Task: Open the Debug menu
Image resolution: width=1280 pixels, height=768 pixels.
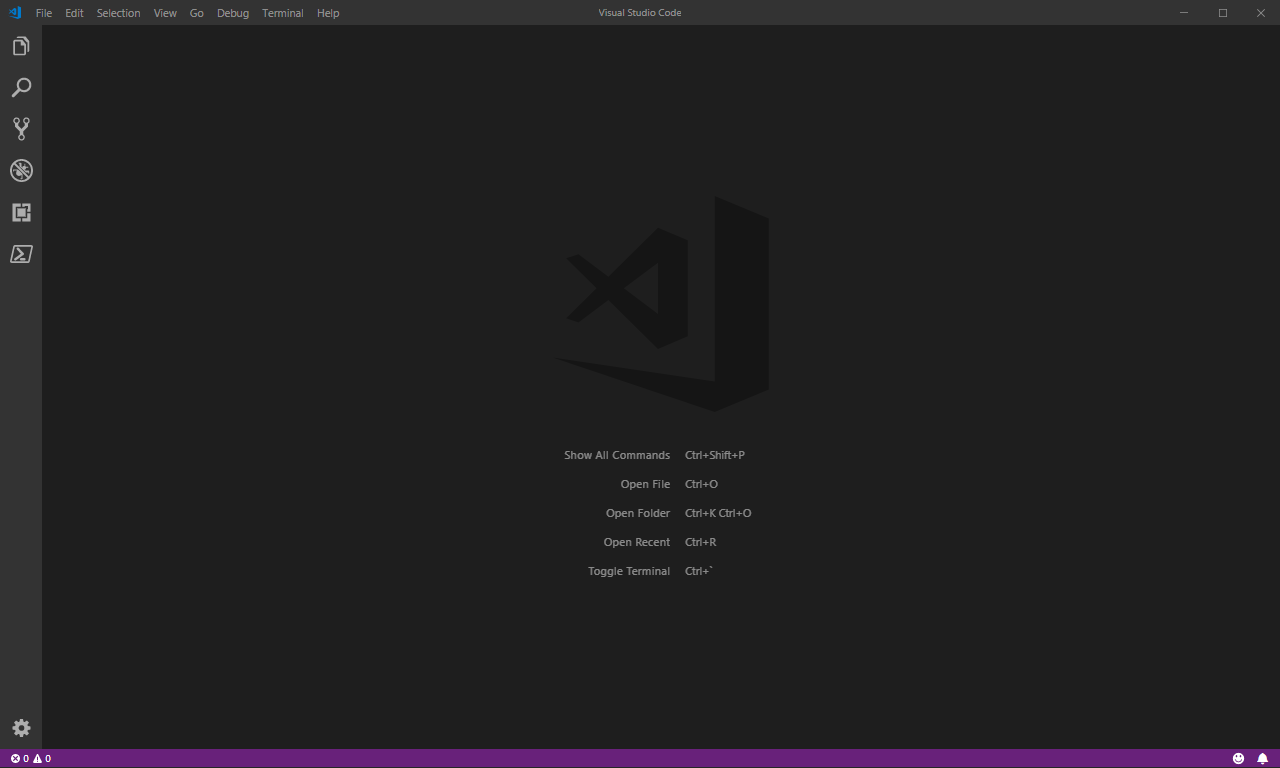Action: pos(233,13)
